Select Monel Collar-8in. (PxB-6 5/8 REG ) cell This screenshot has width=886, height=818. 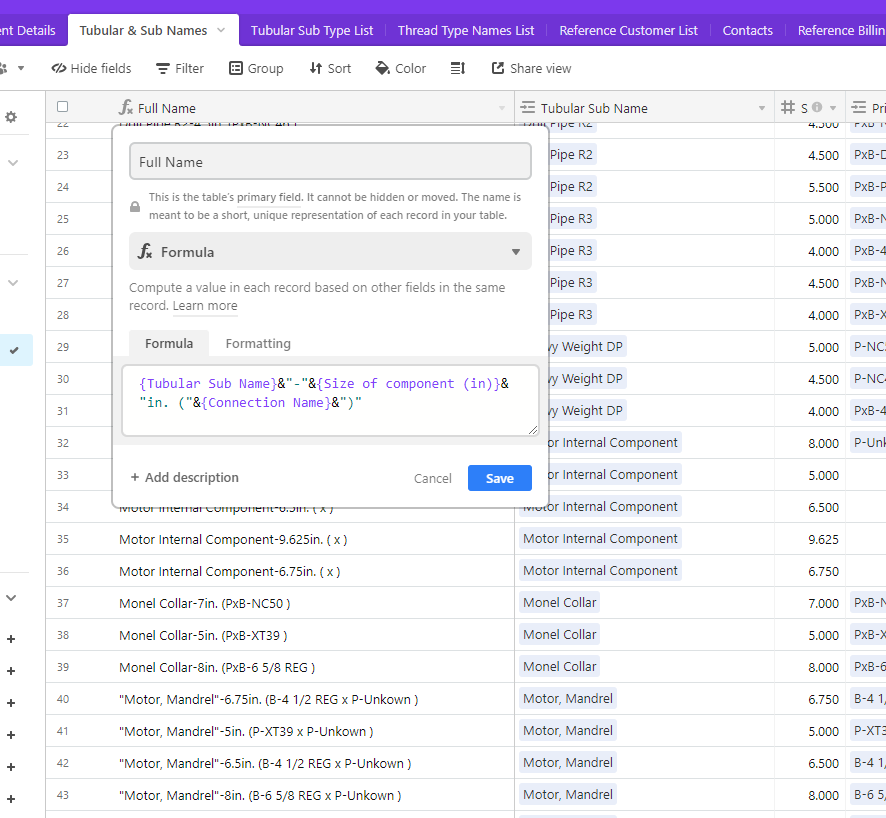[280, 667]
